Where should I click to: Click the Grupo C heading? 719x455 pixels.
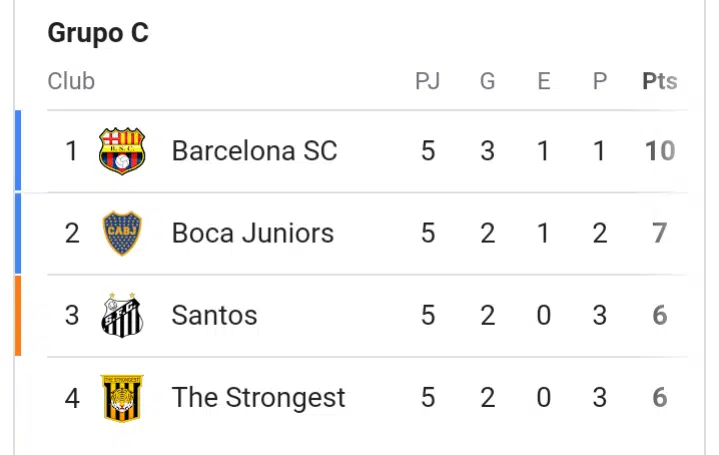(98, 33)
